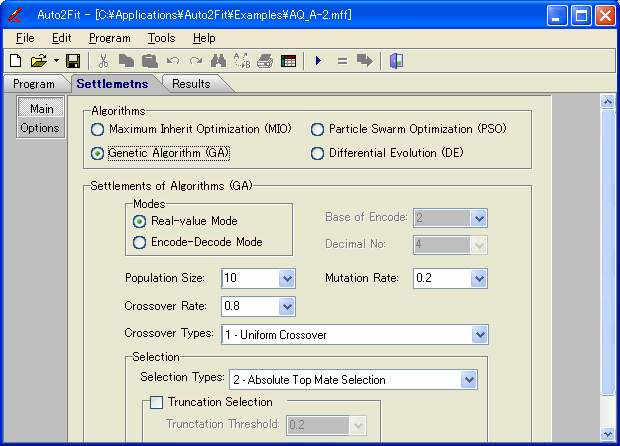Click the Undo arrow icon

(173, 61)
